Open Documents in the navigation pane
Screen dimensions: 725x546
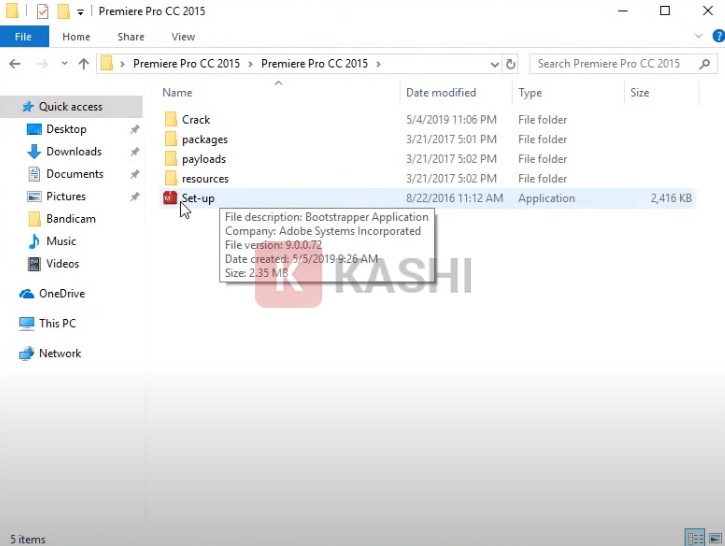75,174
